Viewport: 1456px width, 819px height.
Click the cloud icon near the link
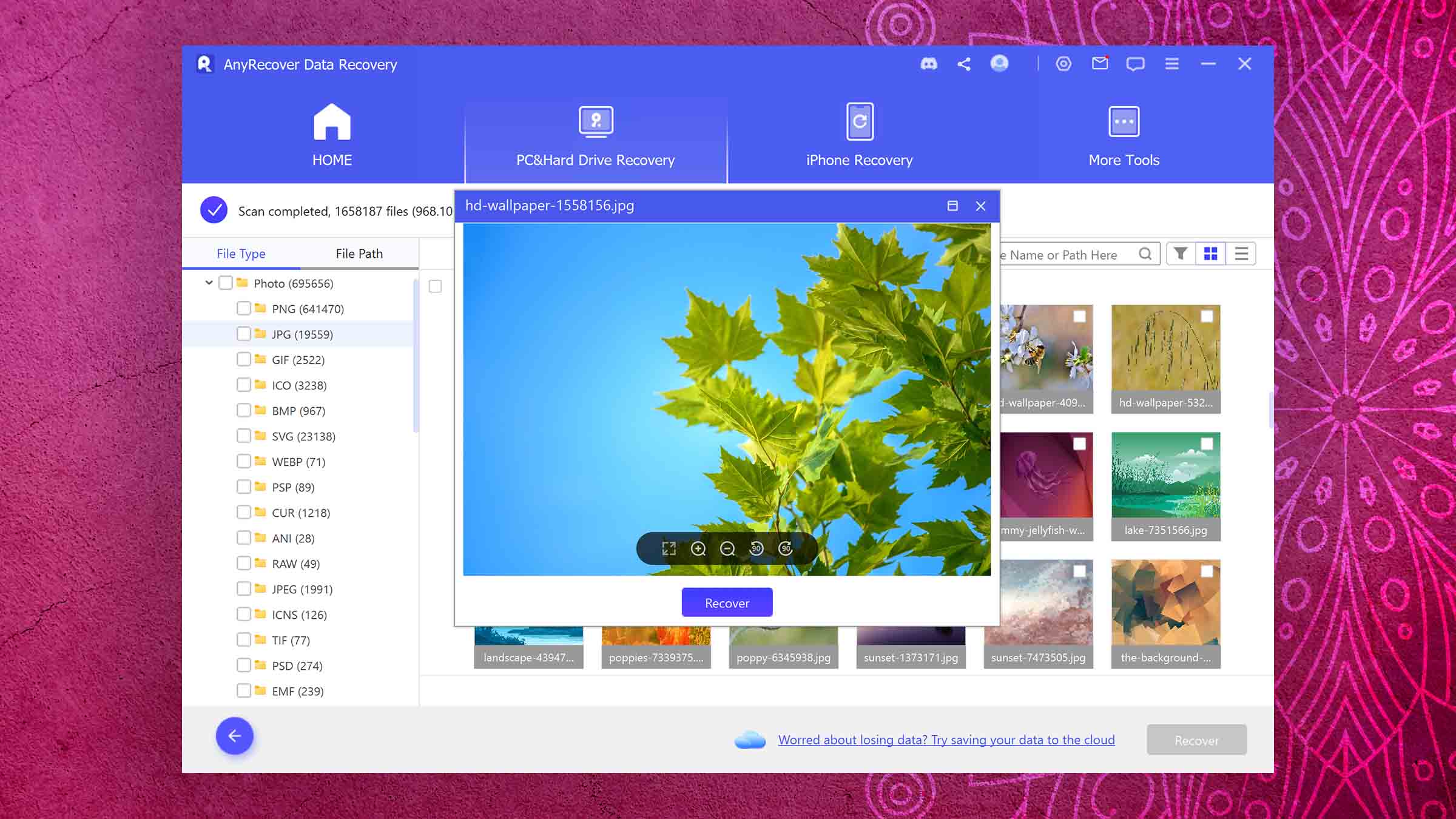click(x=750, y=740)
